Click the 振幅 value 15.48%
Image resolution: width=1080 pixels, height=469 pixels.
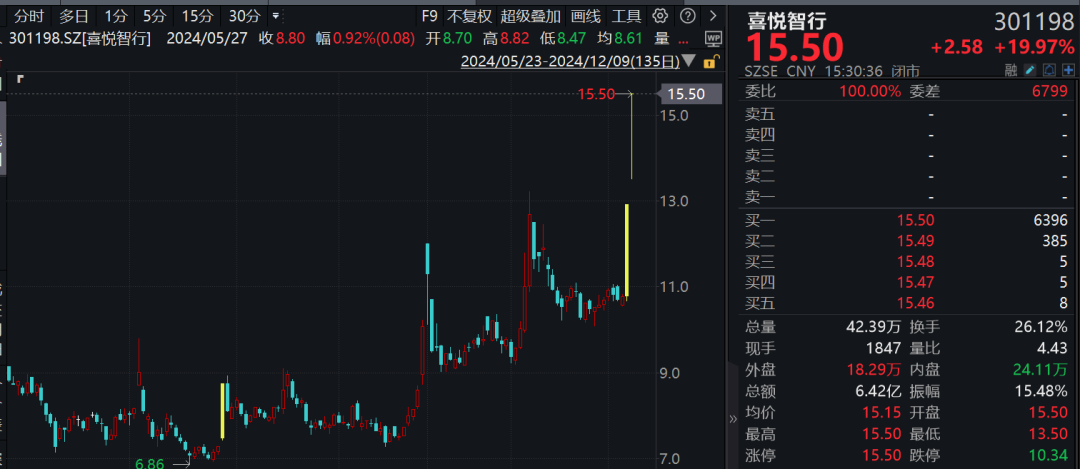1043,392
